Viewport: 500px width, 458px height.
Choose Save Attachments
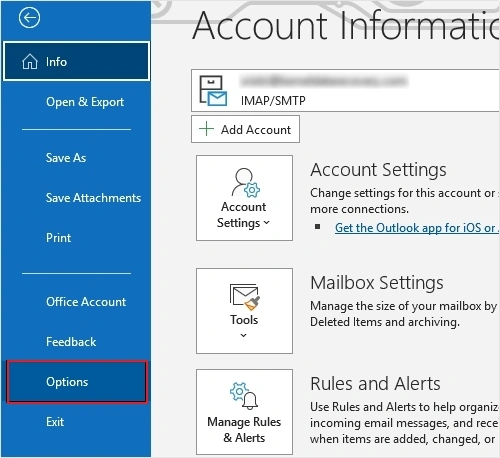(93, 198)
